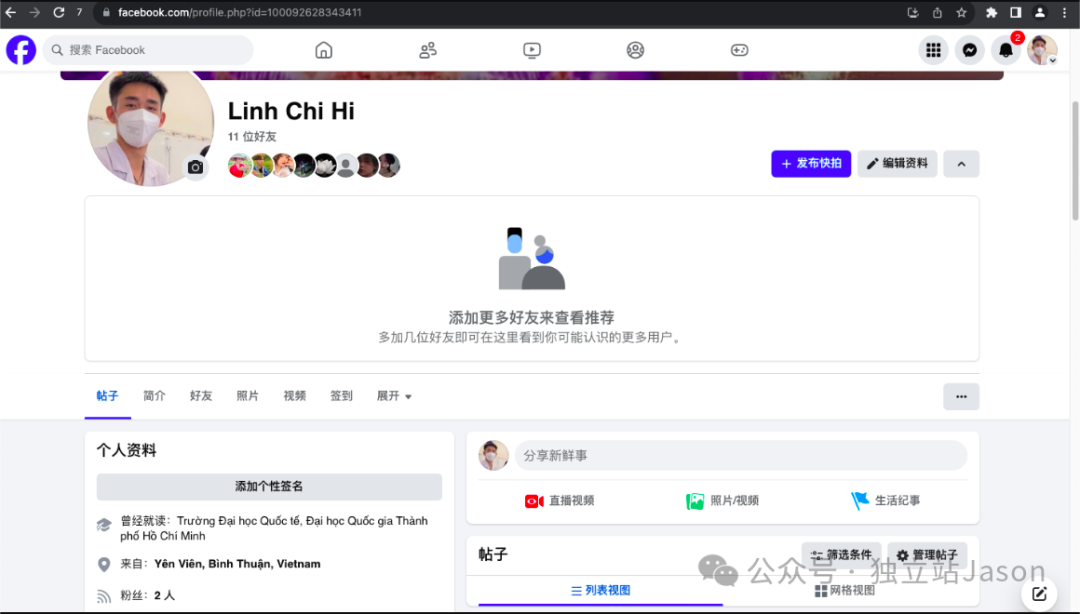The height and width of the screenshot is (614, 1080).
Task: Open the 生活纪事 life event icon
Action: [858, 501]
